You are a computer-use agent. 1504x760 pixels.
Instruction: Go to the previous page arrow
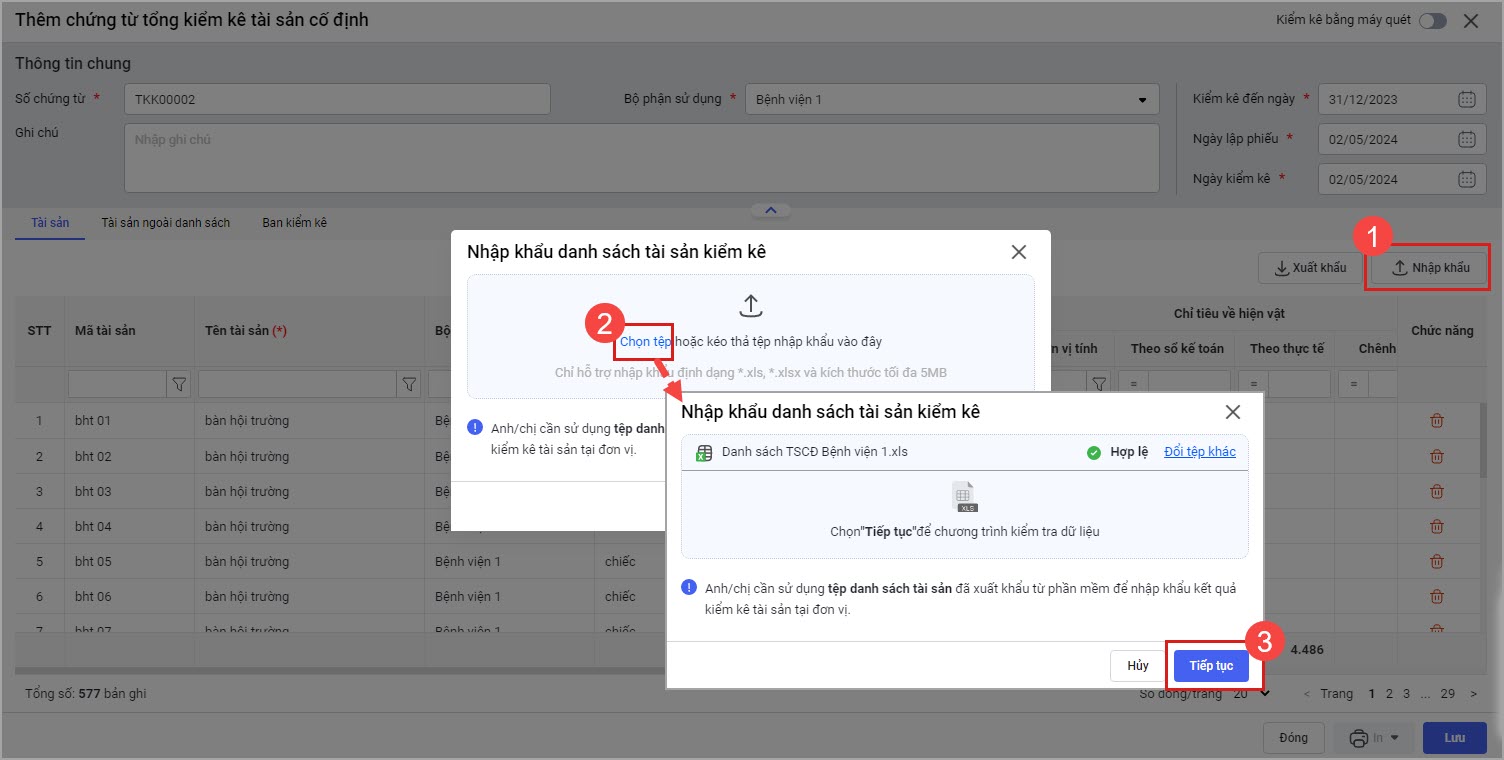pos(1306,693)
